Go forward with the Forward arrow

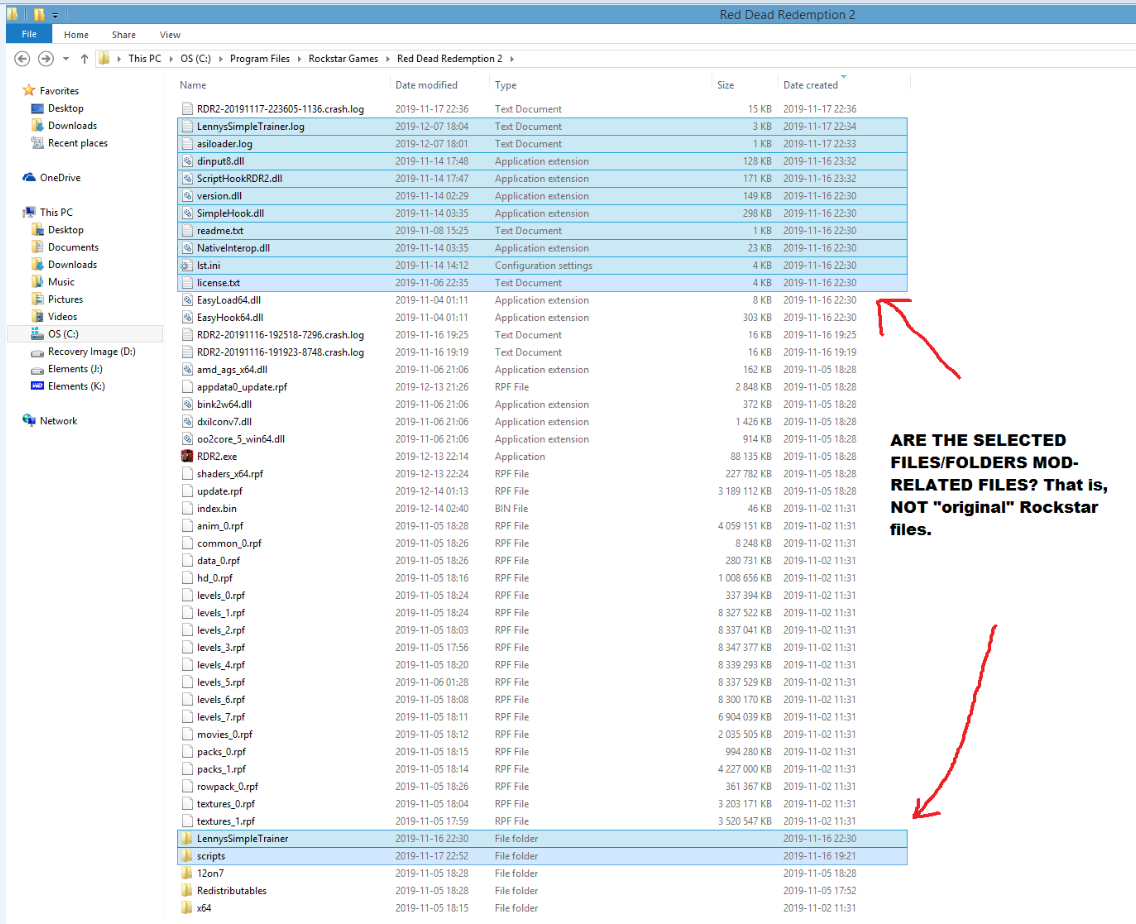[46, 59]
